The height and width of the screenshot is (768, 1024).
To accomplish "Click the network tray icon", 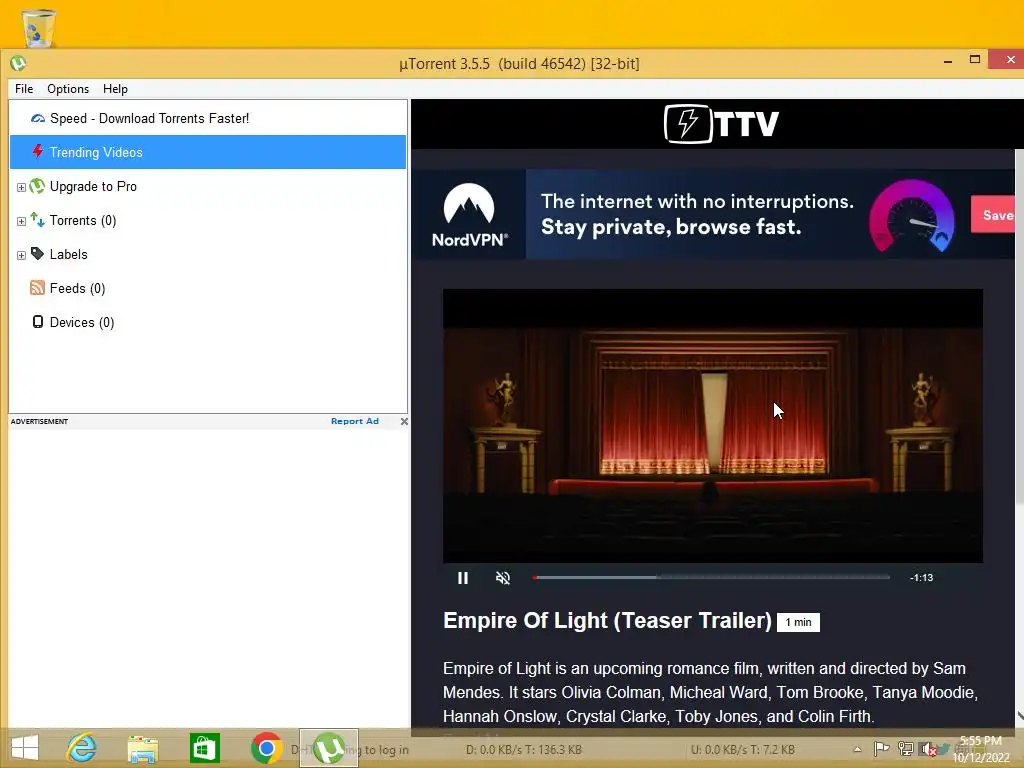I will coord(905,749).
